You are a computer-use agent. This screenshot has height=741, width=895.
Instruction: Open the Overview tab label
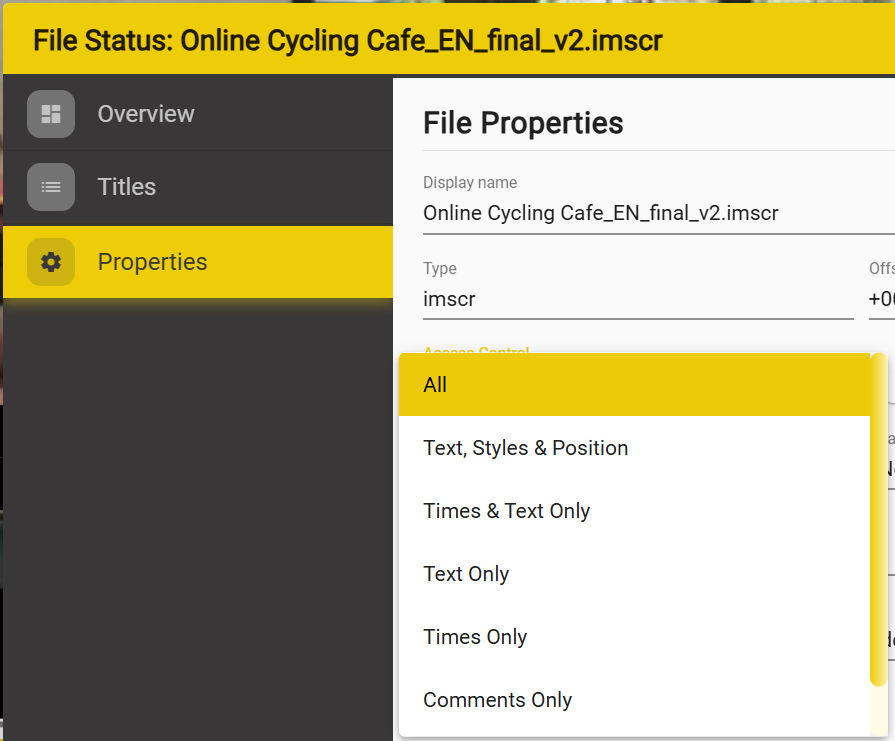pyautogui.click(x=146, y=114)
